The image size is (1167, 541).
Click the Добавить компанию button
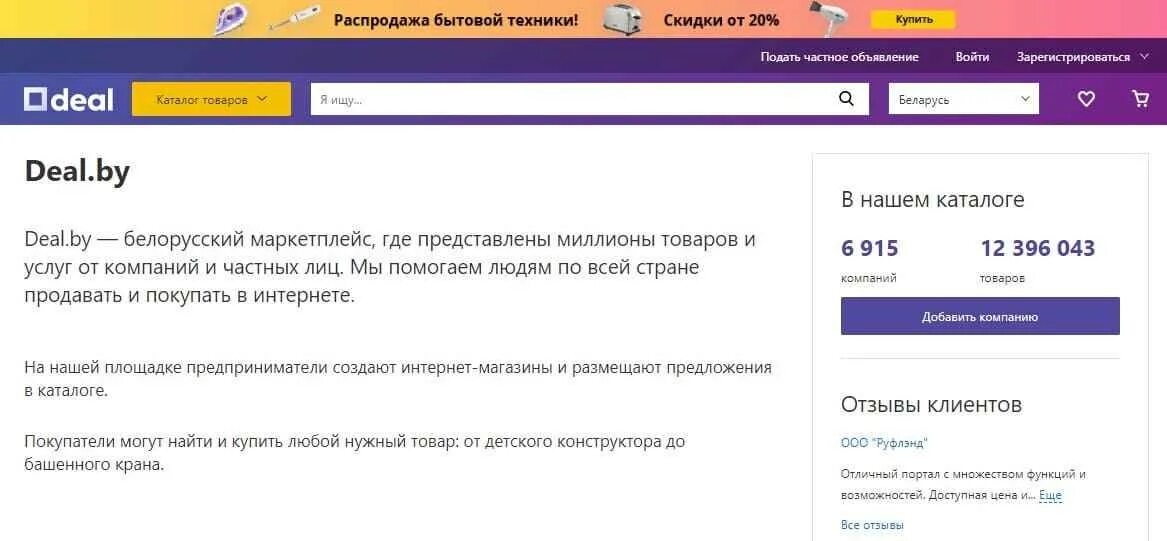(980, 316)
